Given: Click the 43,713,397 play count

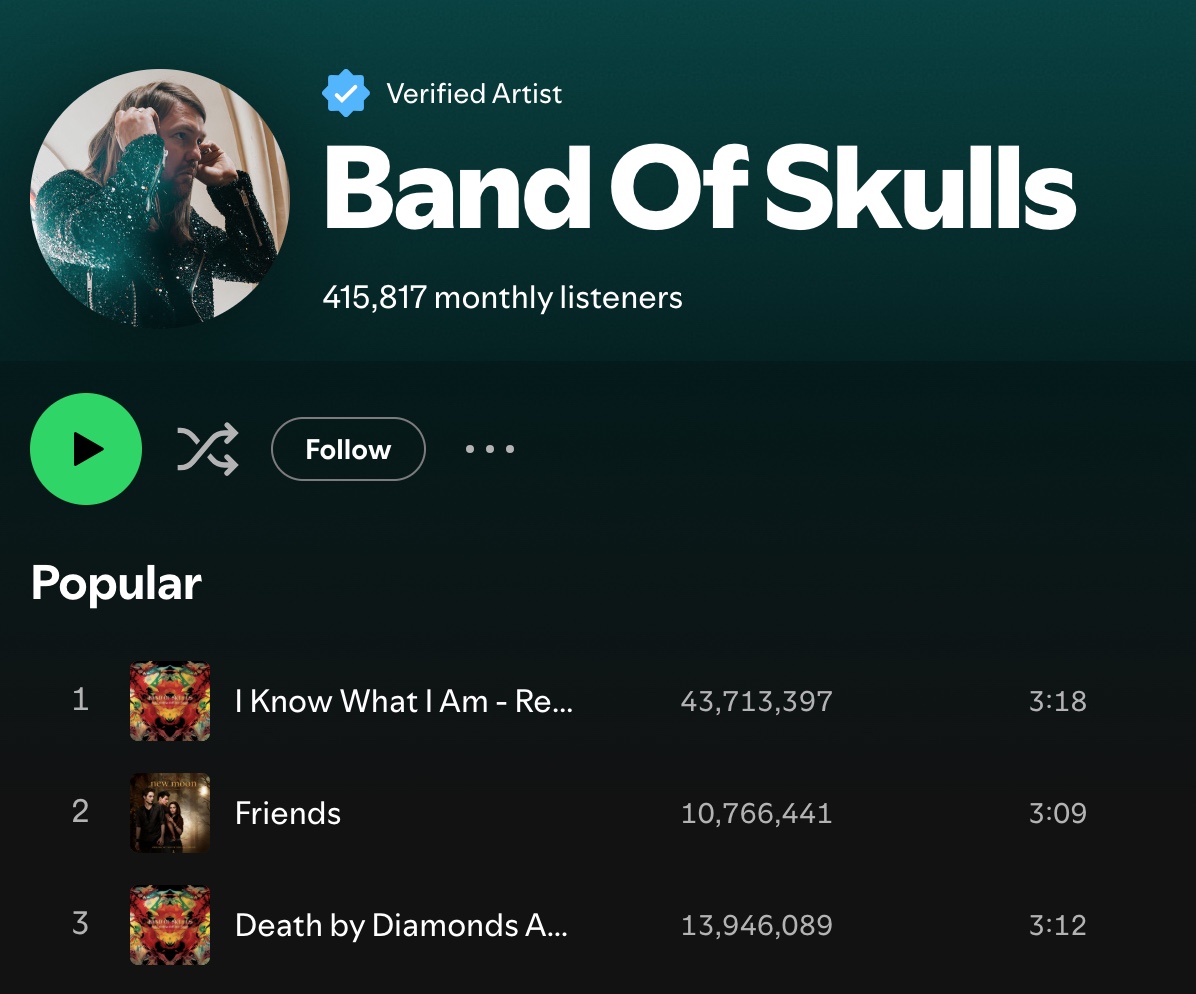Looking at the screenshot, I should [x=756, y=701].
